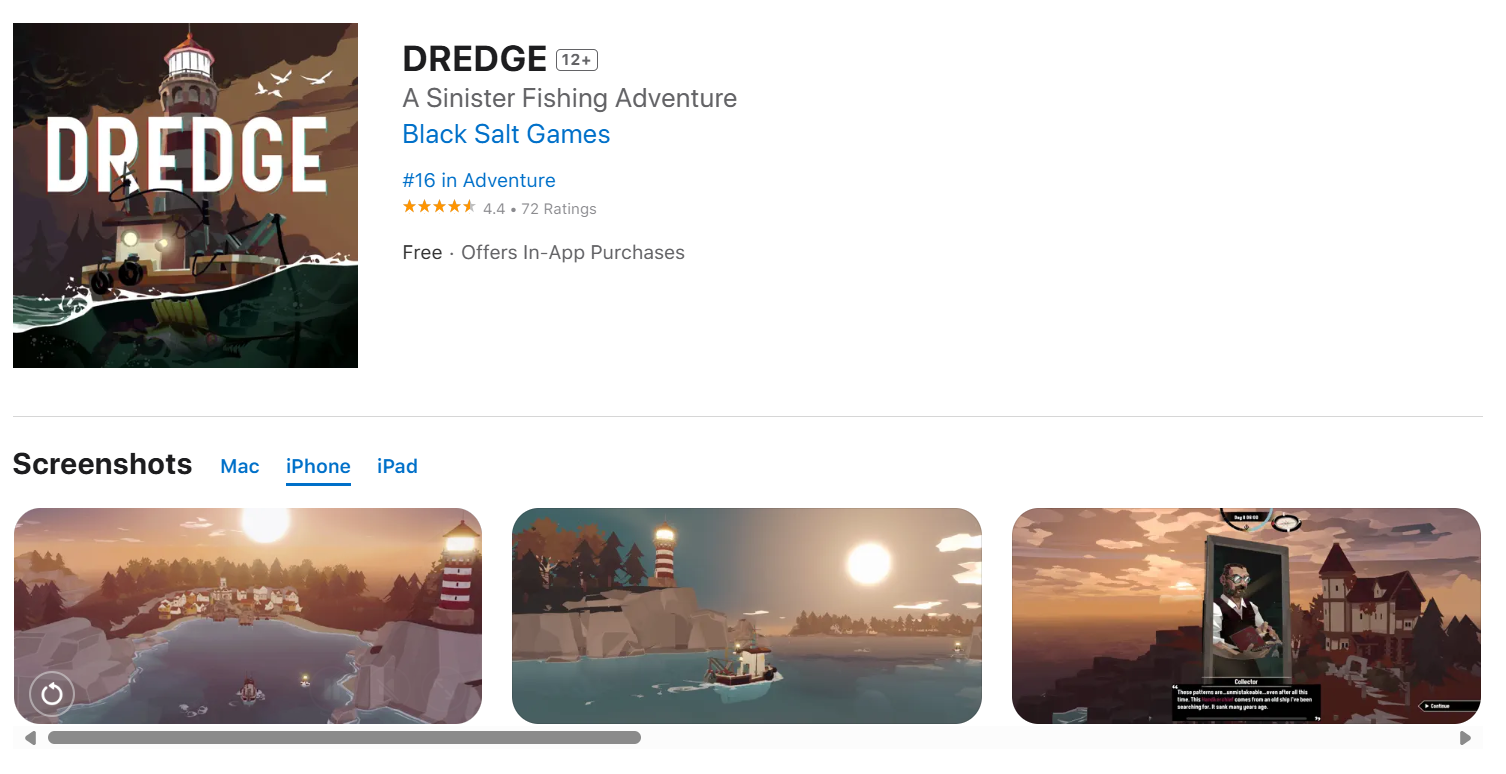This screenshot has height=774, width=1506.
Task: Click the DREDGE app title heading
Action: [x=475, y=59]
